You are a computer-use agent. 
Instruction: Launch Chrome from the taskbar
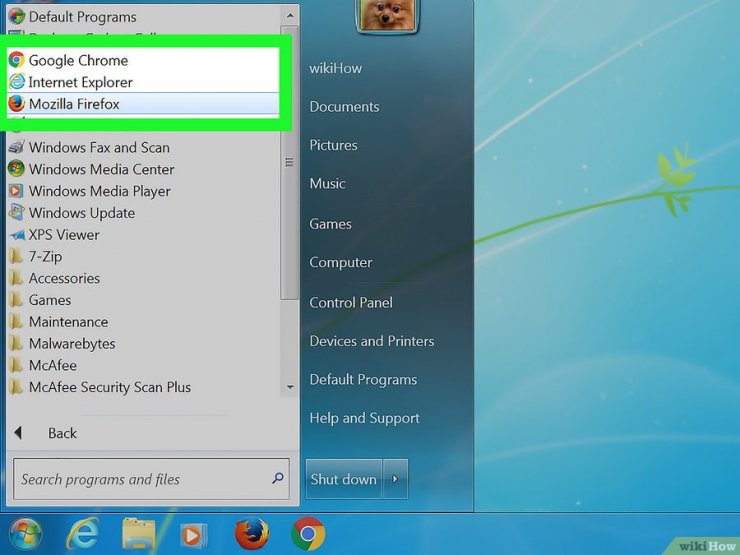tap(308, 534)
